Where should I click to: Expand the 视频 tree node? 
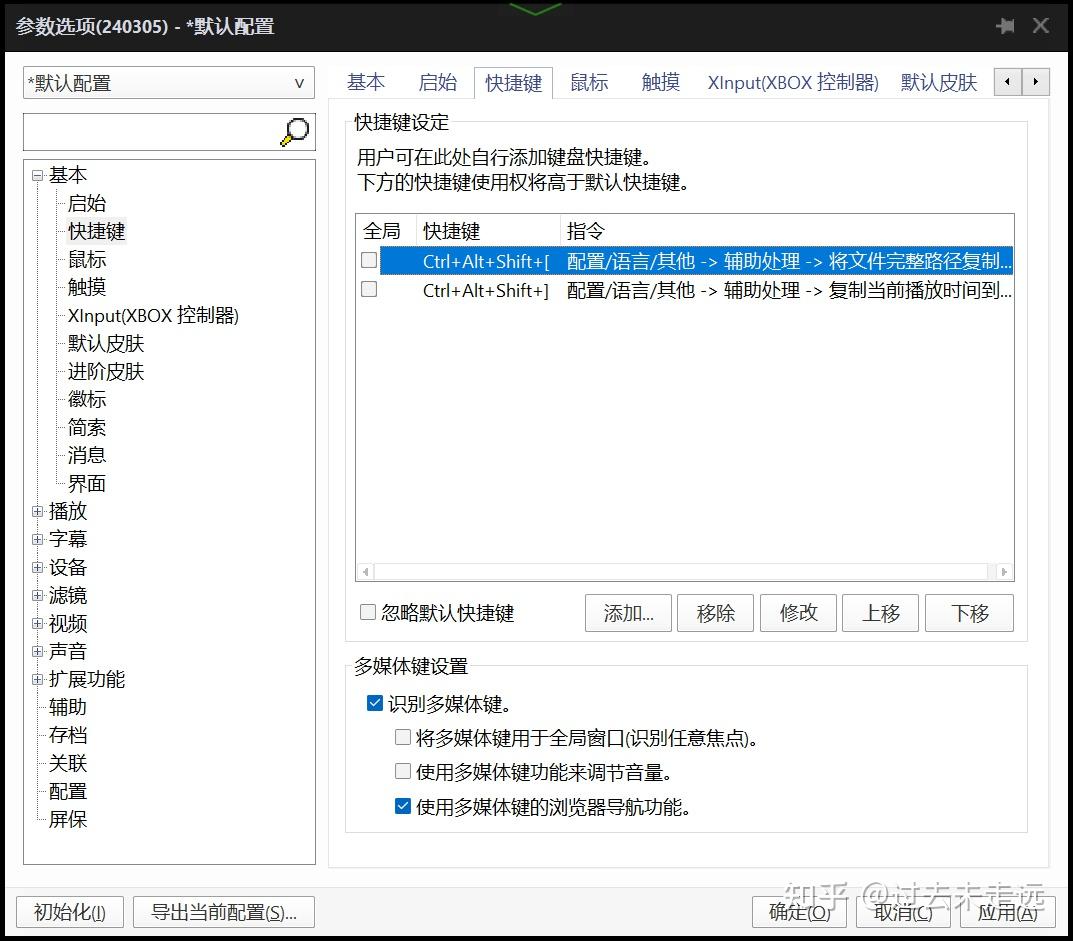coord(37,623)
